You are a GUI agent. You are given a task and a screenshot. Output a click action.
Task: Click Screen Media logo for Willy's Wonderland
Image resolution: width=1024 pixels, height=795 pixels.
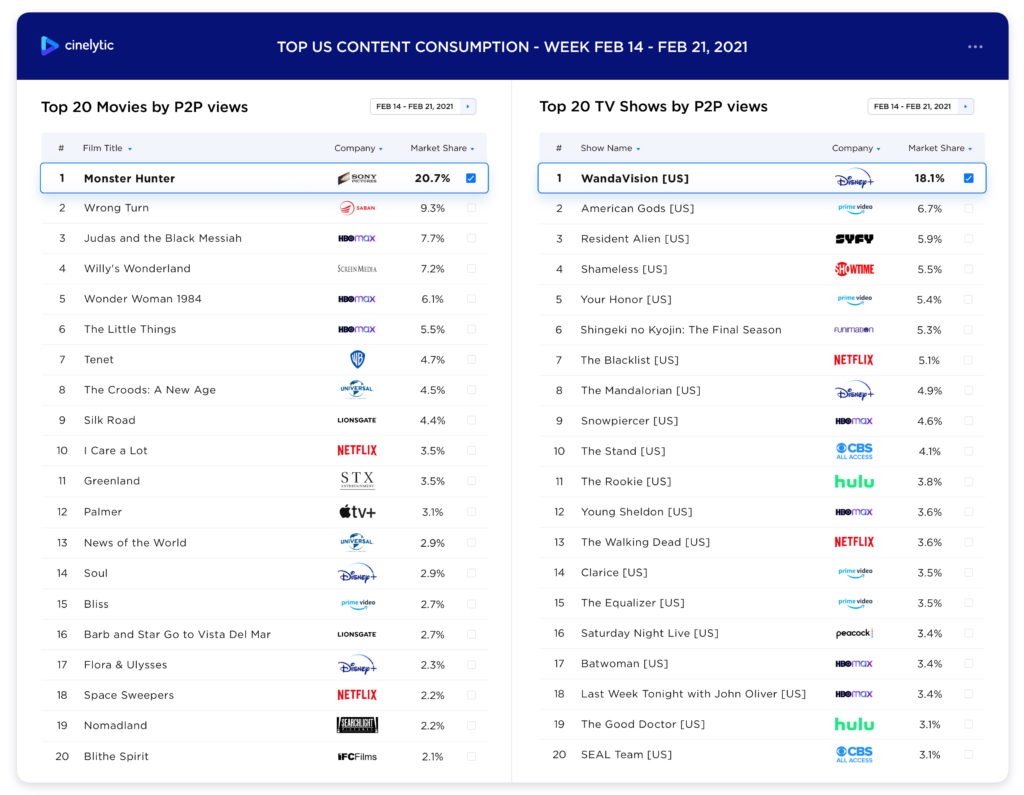tap(357, 268)
